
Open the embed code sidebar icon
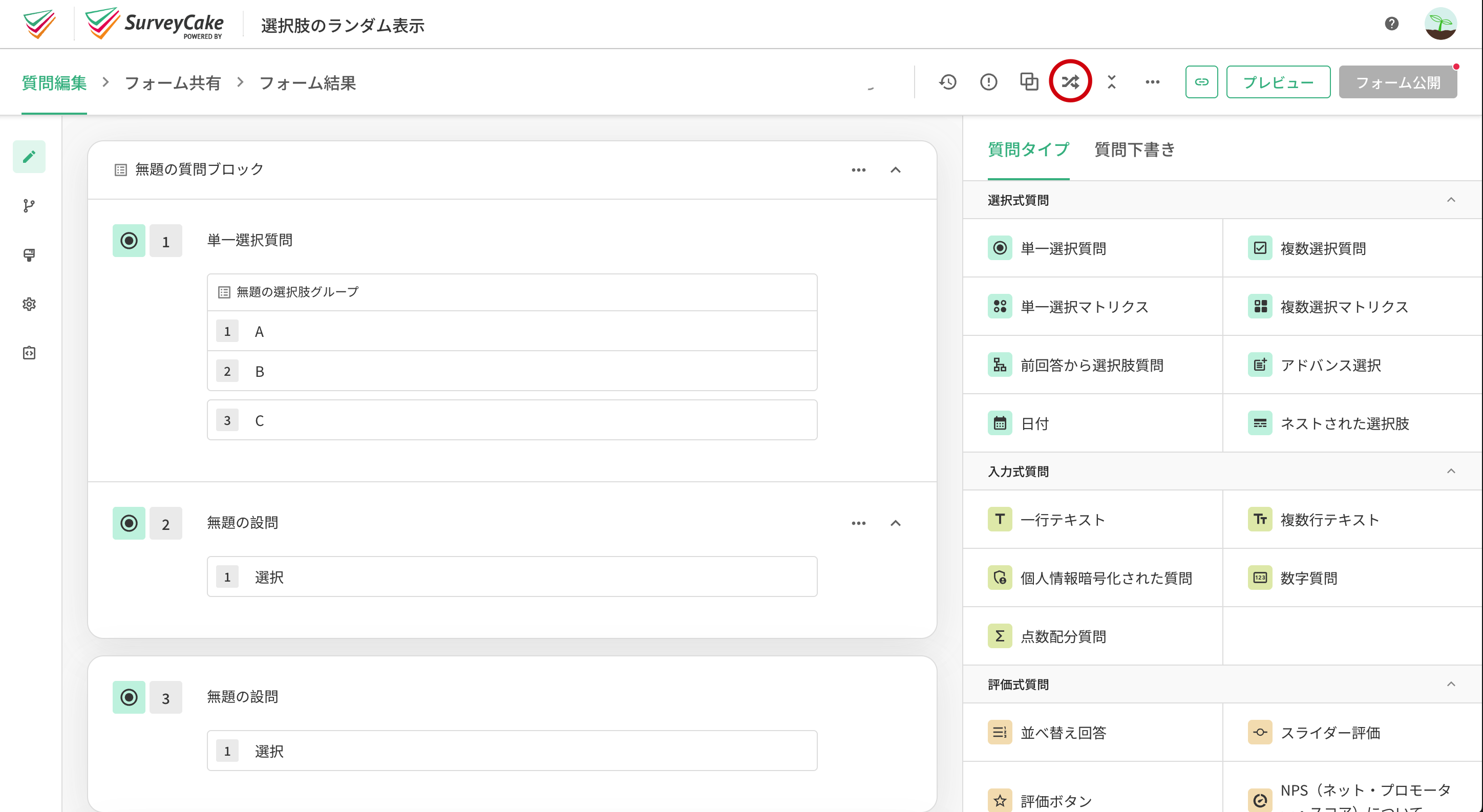(29, 353)
